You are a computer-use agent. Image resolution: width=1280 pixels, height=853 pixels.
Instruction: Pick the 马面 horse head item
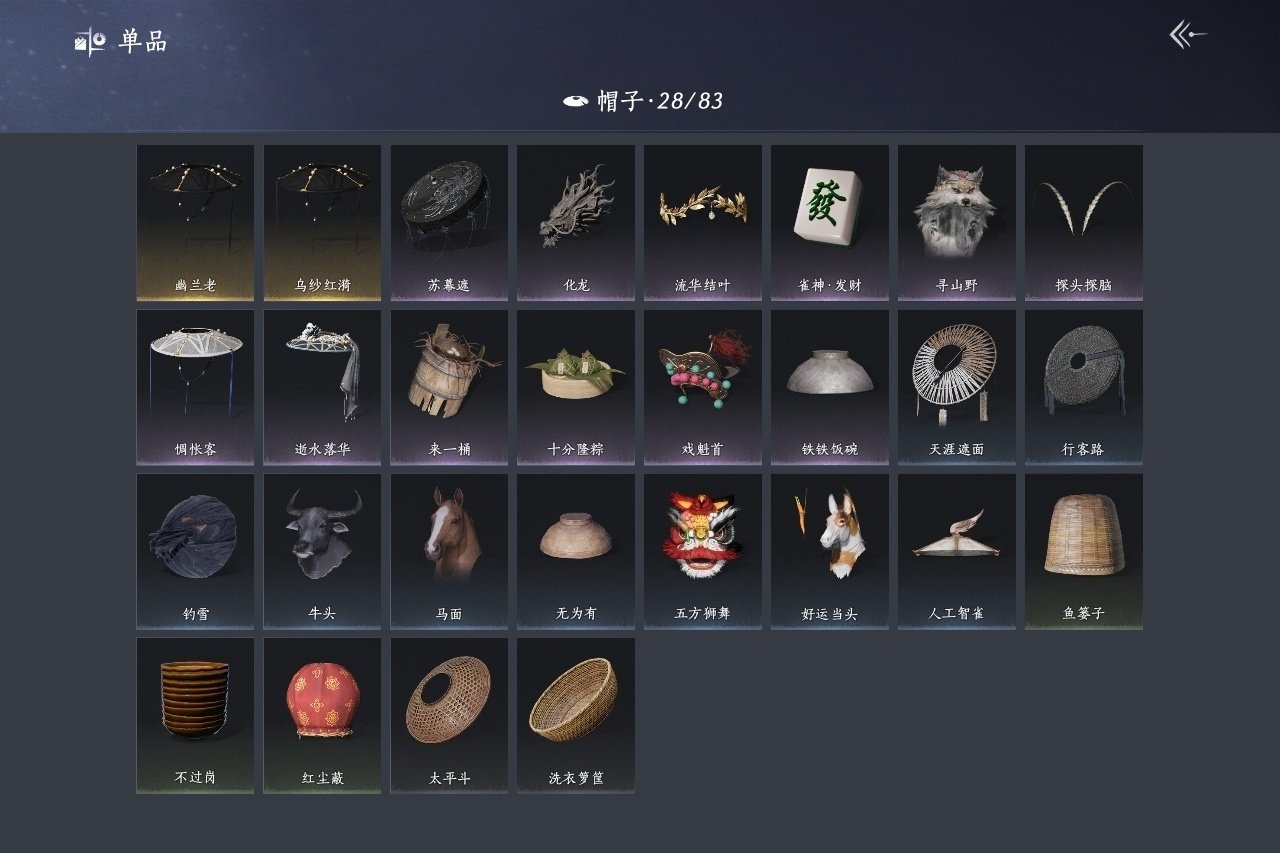[449, 551]
